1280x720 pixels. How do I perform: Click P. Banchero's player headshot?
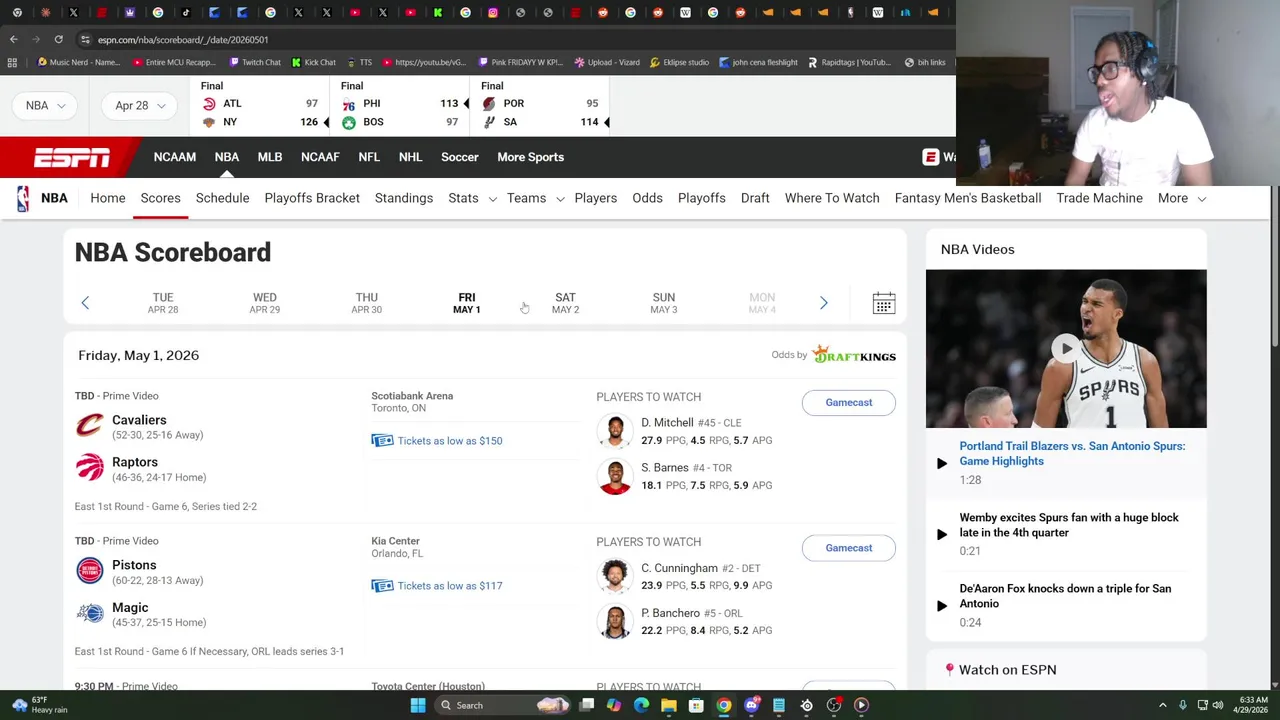point(615,621)
